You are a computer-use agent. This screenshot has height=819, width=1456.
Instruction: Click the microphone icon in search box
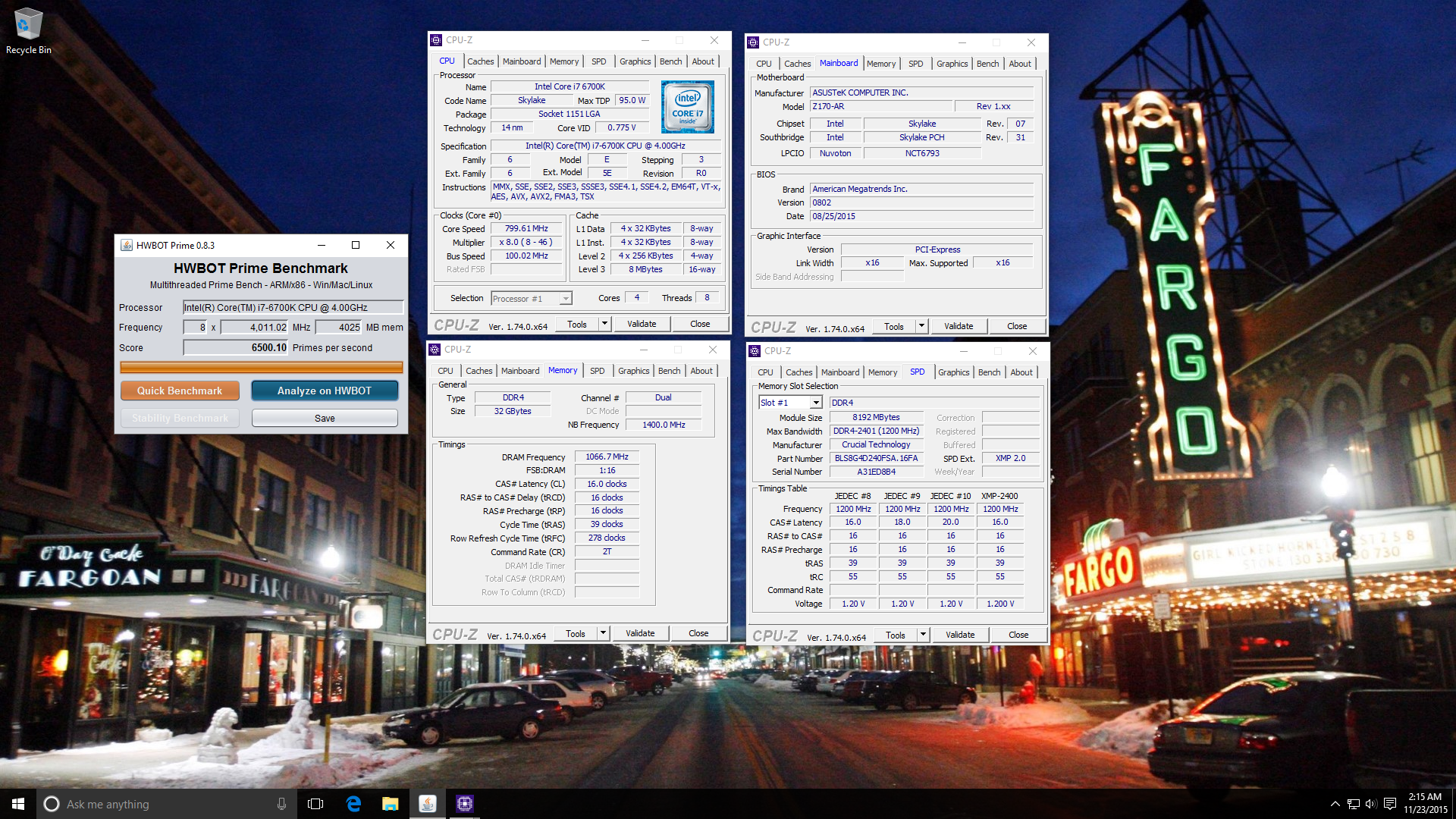coord(281,804)
